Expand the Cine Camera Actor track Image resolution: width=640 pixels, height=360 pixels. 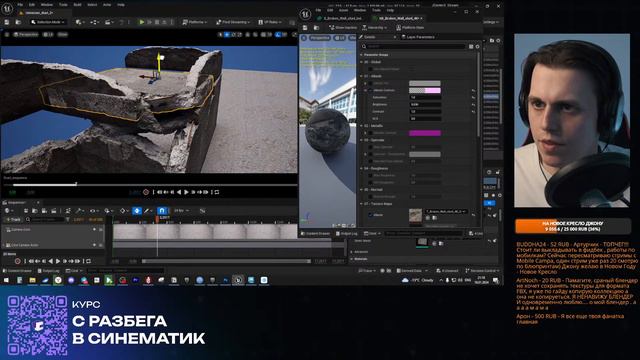[x=4, y=245]
